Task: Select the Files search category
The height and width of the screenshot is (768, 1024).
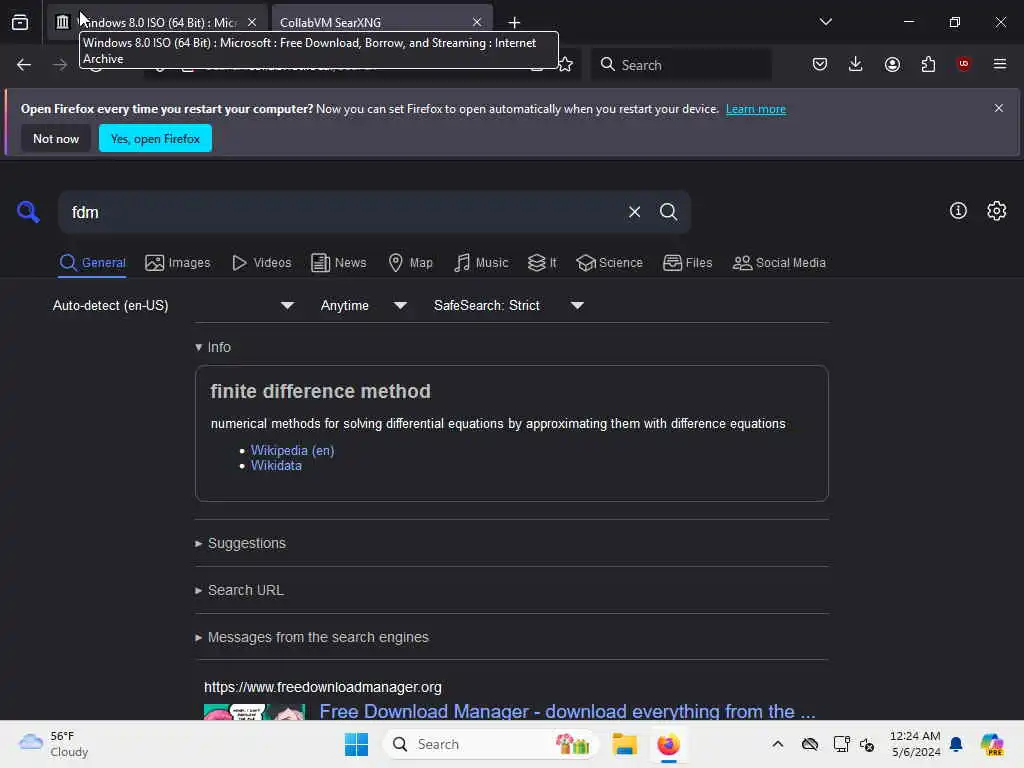Action: [688, 263]
